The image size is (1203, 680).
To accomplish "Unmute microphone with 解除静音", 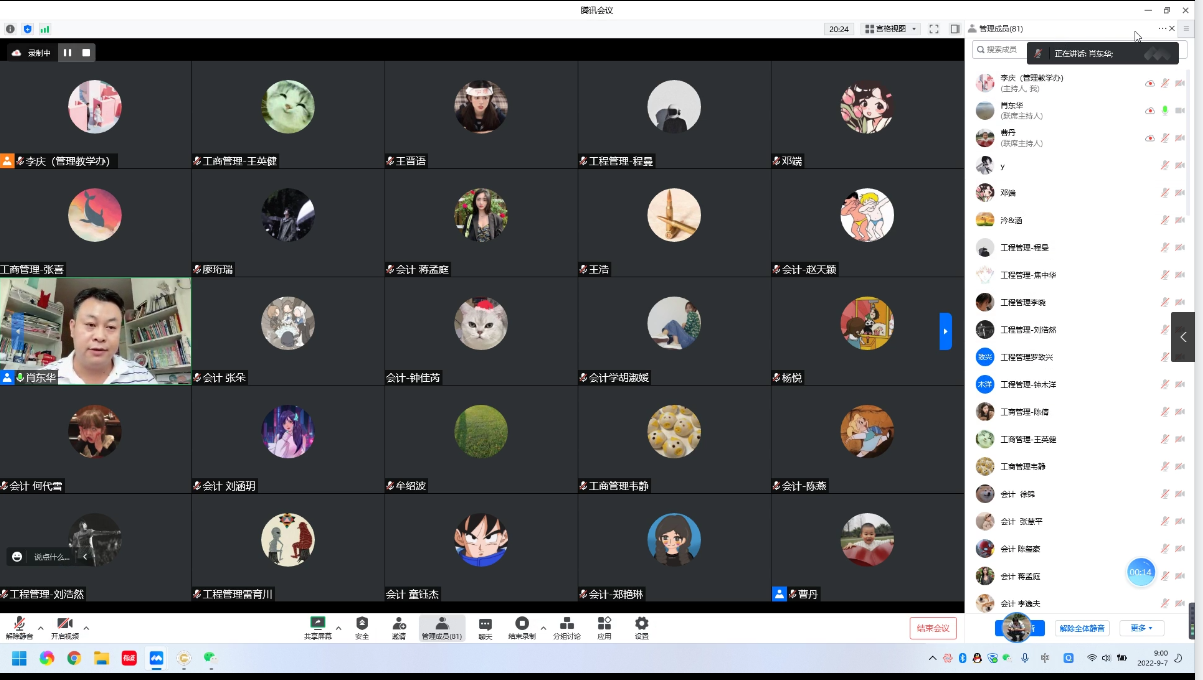I will point(19,627).
